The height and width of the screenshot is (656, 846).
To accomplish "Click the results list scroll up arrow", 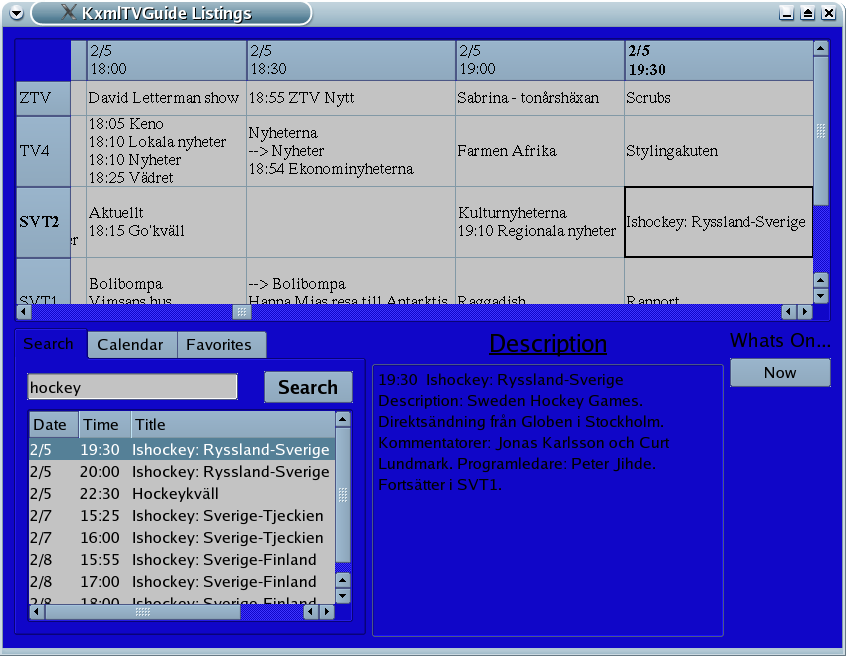I will 343,419.
